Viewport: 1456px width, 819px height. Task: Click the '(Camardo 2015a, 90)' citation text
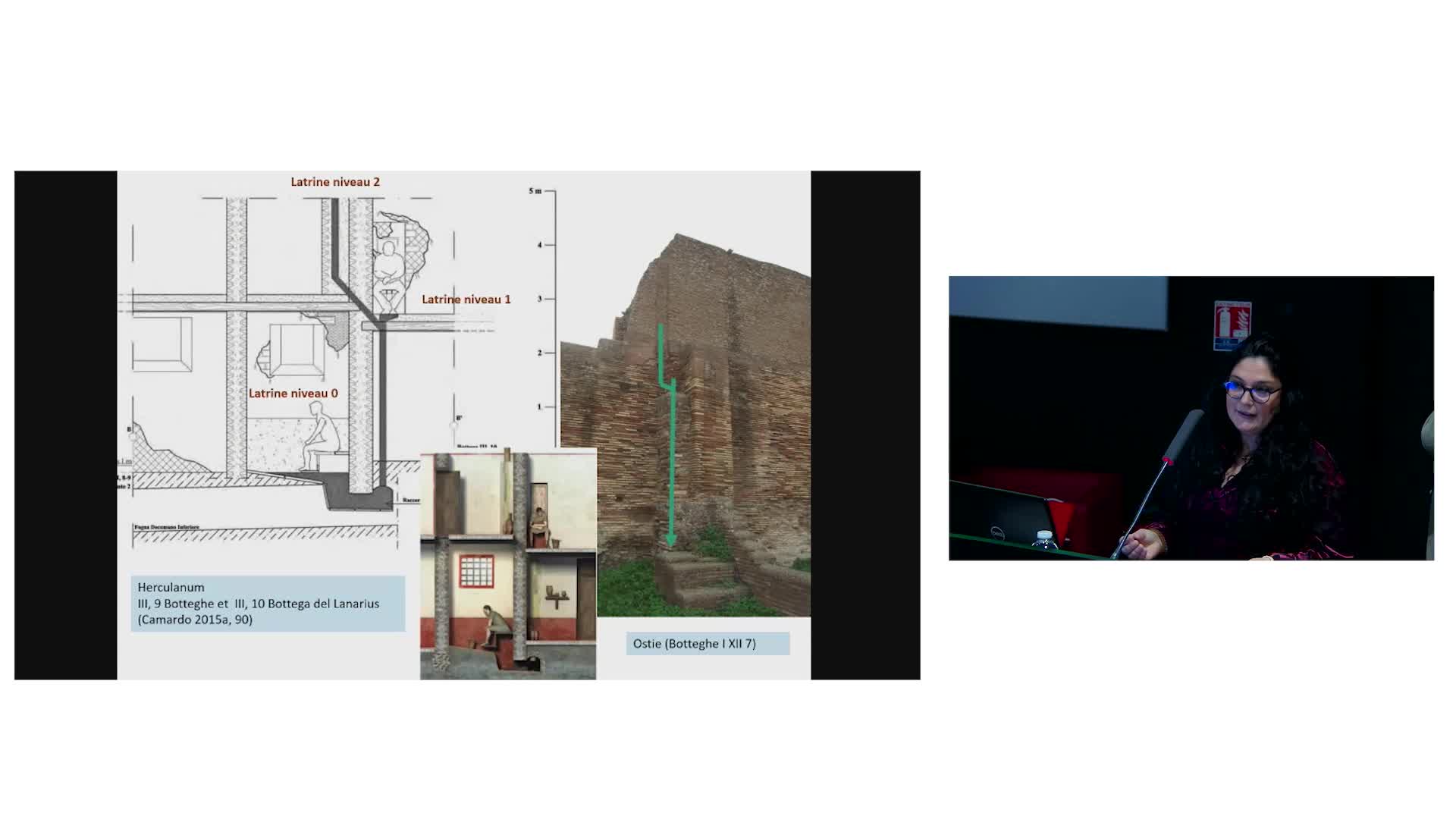point(195,620)
